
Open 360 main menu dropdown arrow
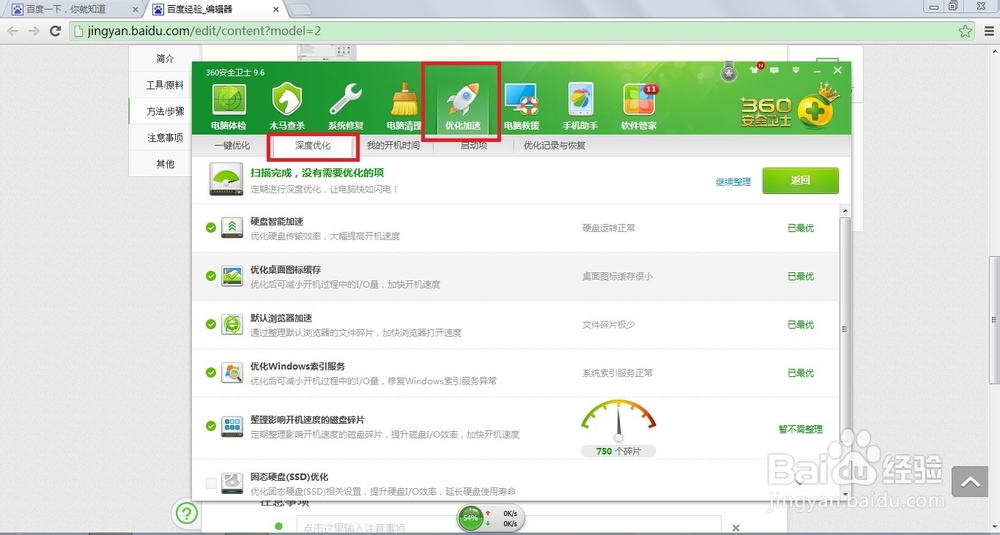[795, 70]
